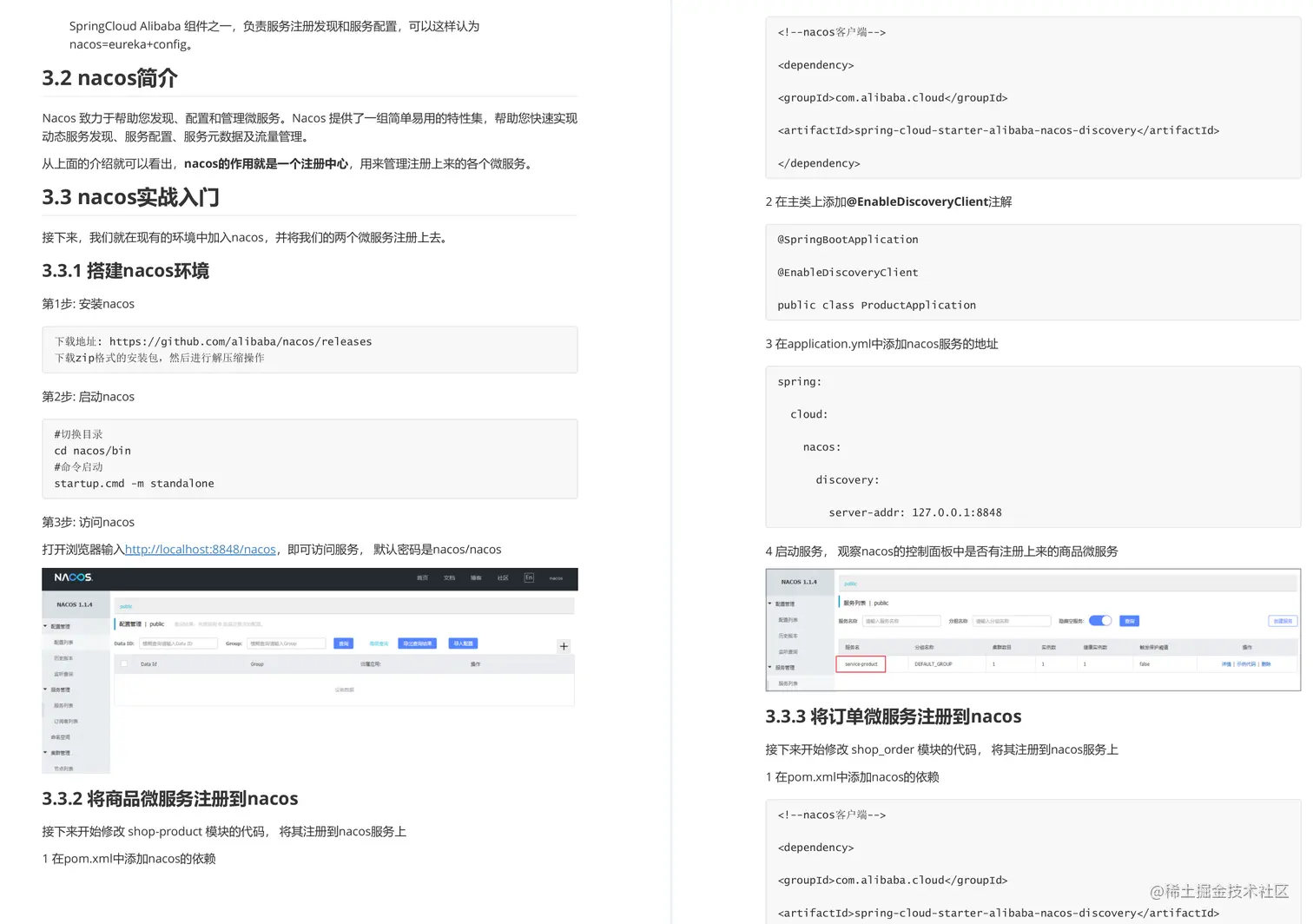Click 查询 button next to the Group field
1313x924 pixels.
(x=344, y=643)
